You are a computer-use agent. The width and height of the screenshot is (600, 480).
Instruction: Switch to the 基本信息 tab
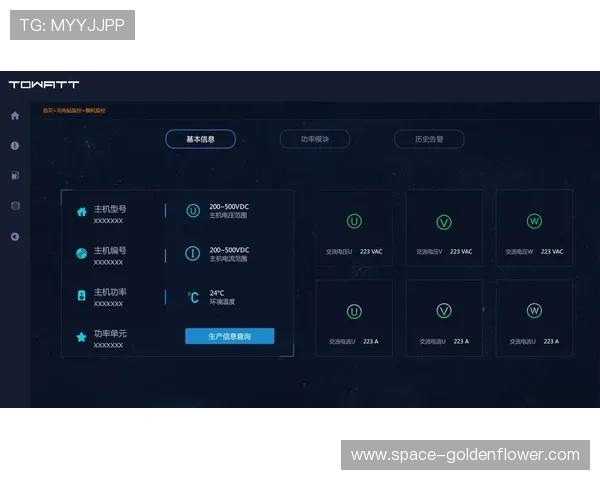[200, 140]
